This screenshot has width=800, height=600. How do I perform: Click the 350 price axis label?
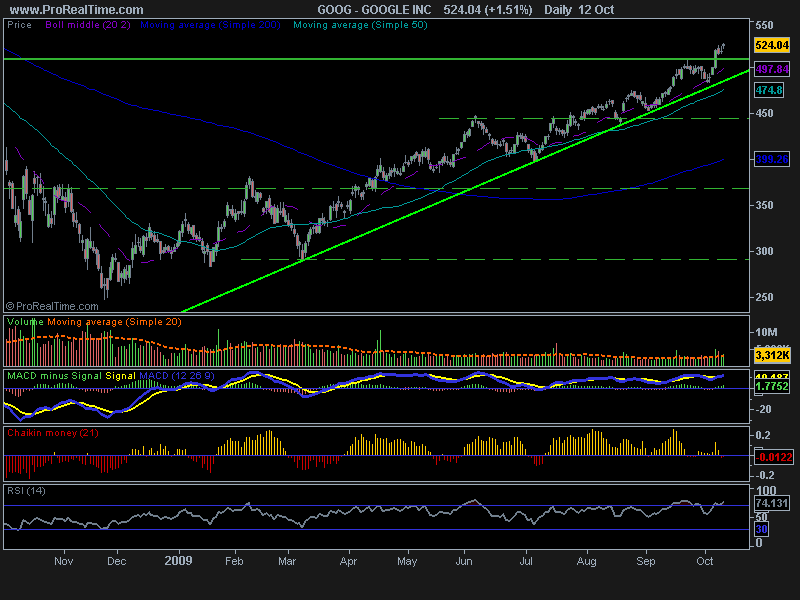click(x=764, y=205)
